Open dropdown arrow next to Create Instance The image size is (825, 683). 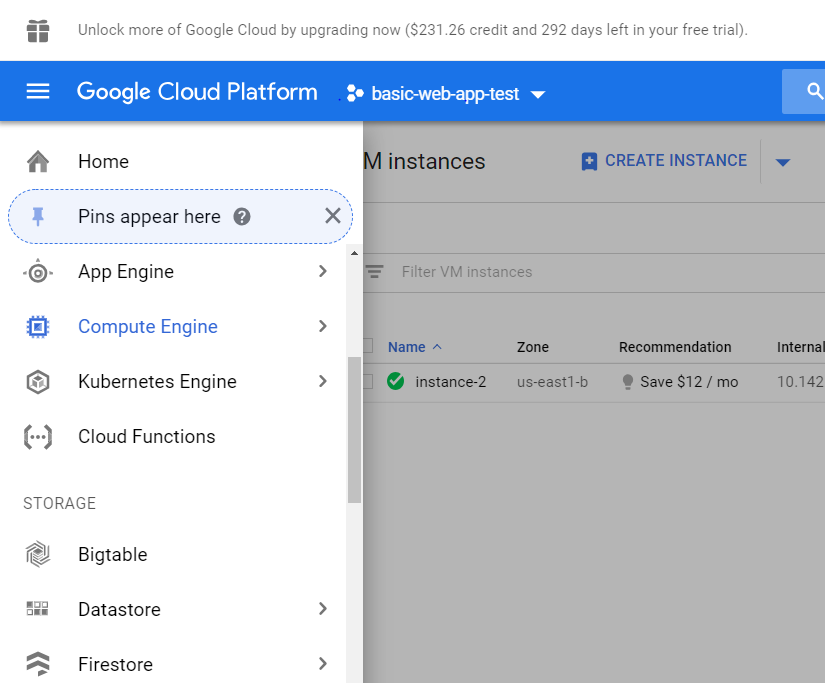(x=783, y=162)
